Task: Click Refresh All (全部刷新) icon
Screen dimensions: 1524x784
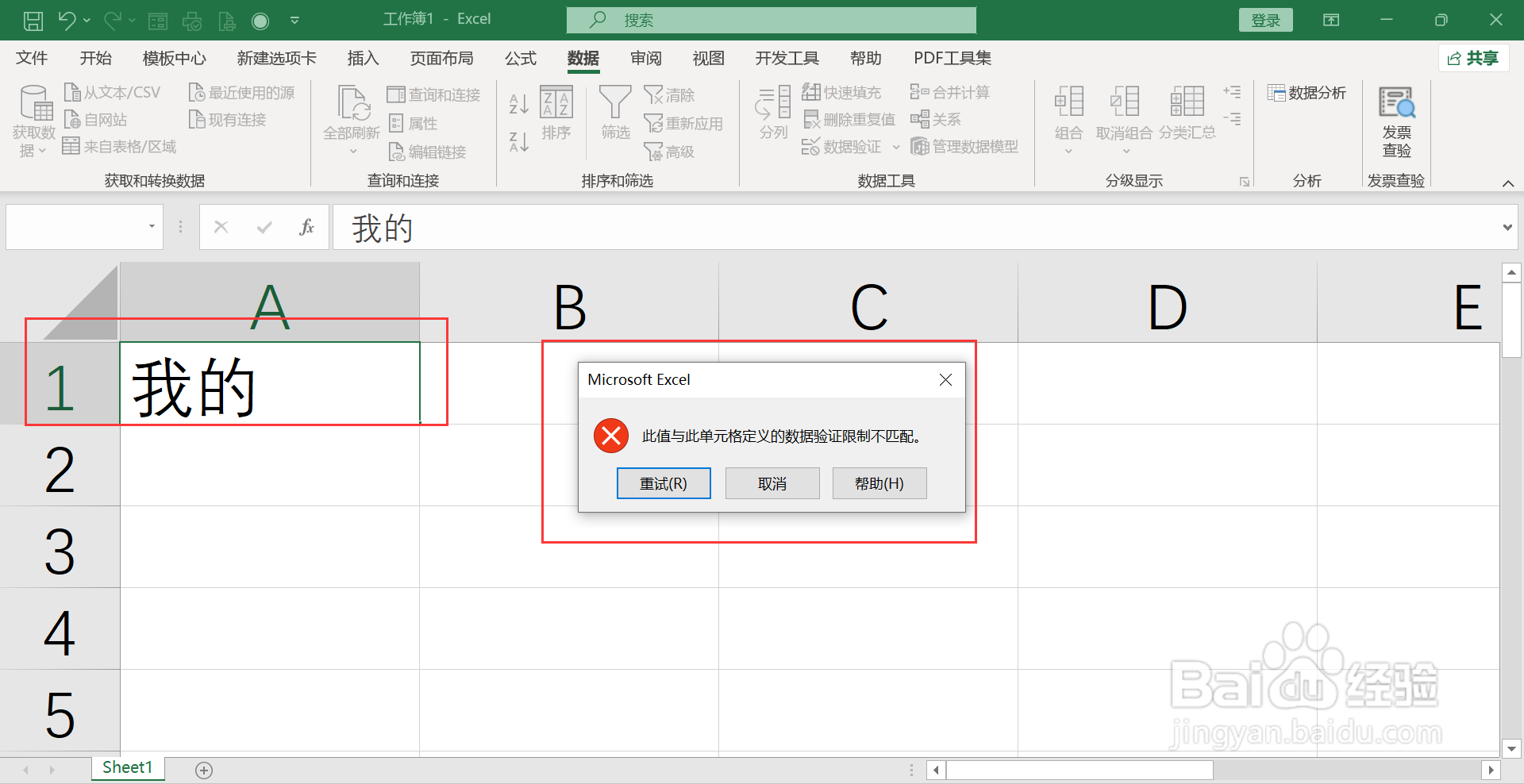Action: click(x=352, y=104)
